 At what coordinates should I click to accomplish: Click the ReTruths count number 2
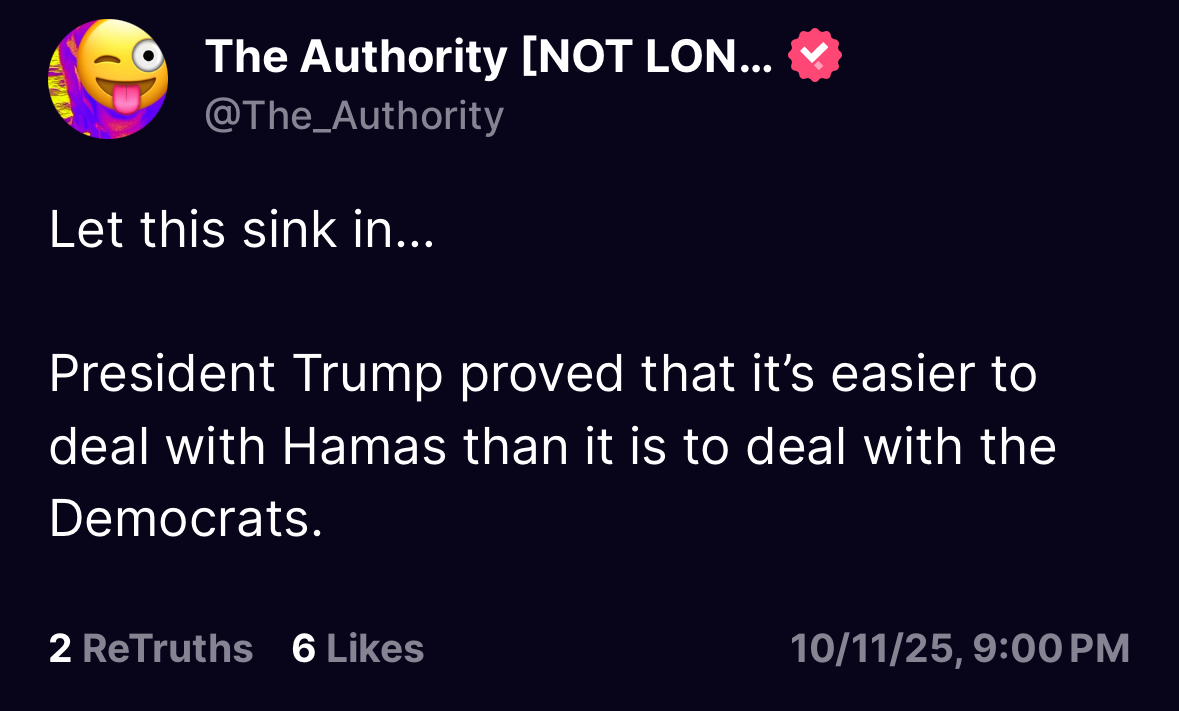pyautogui.click(x=60, y=648)
